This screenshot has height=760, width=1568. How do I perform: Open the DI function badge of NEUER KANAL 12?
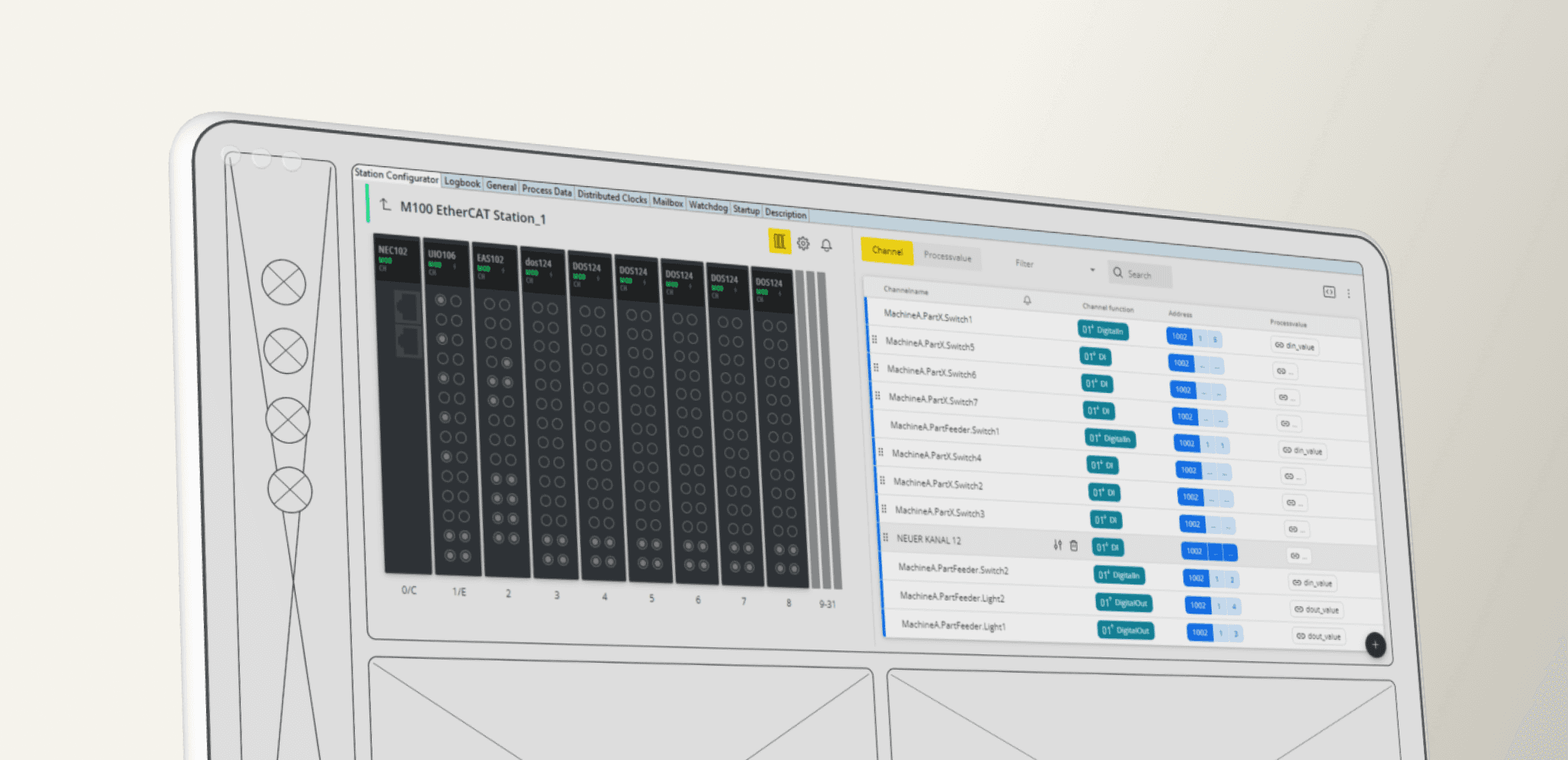(1107, 547)
